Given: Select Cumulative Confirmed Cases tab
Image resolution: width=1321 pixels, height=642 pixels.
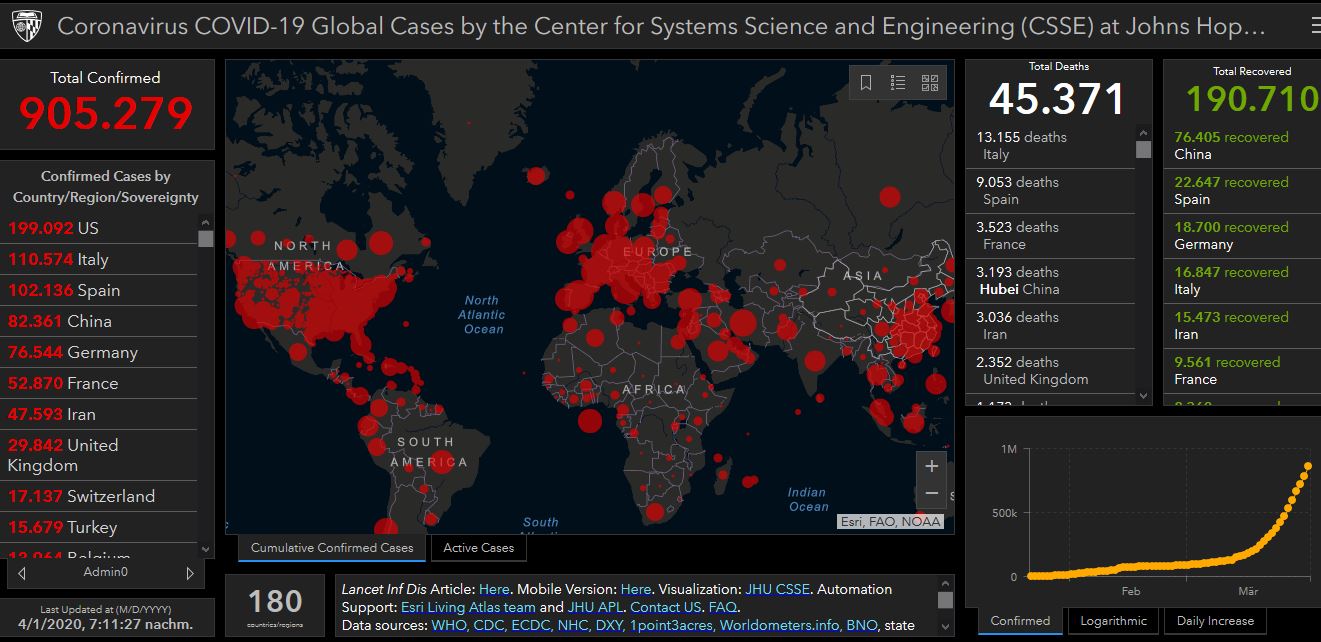Looking at the screenshot, I should (x=332, y=548).
